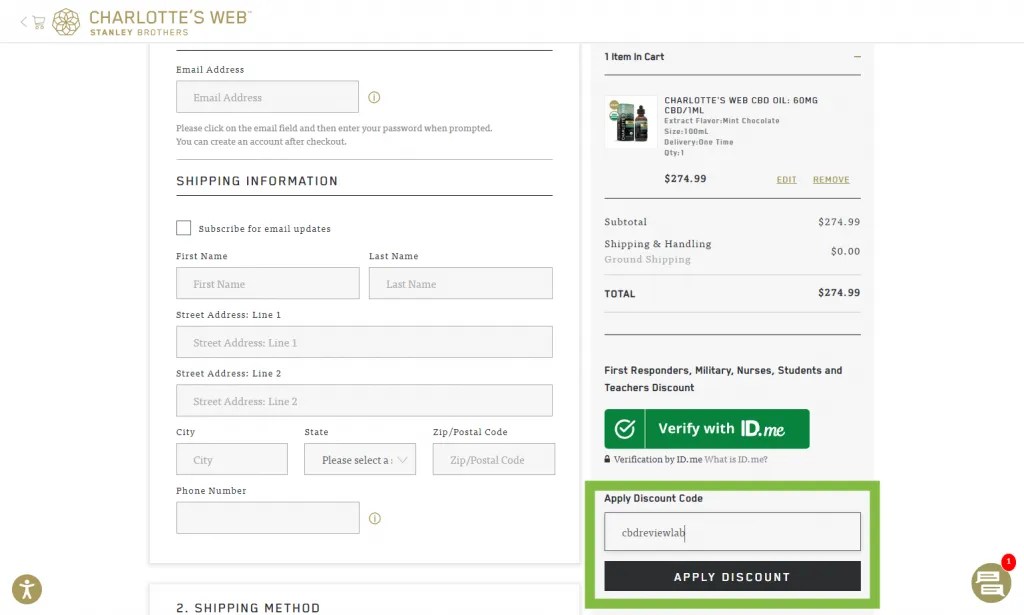Click the CBD Oil product thumbnail
1024x615 pixels.
coord(630,120)
